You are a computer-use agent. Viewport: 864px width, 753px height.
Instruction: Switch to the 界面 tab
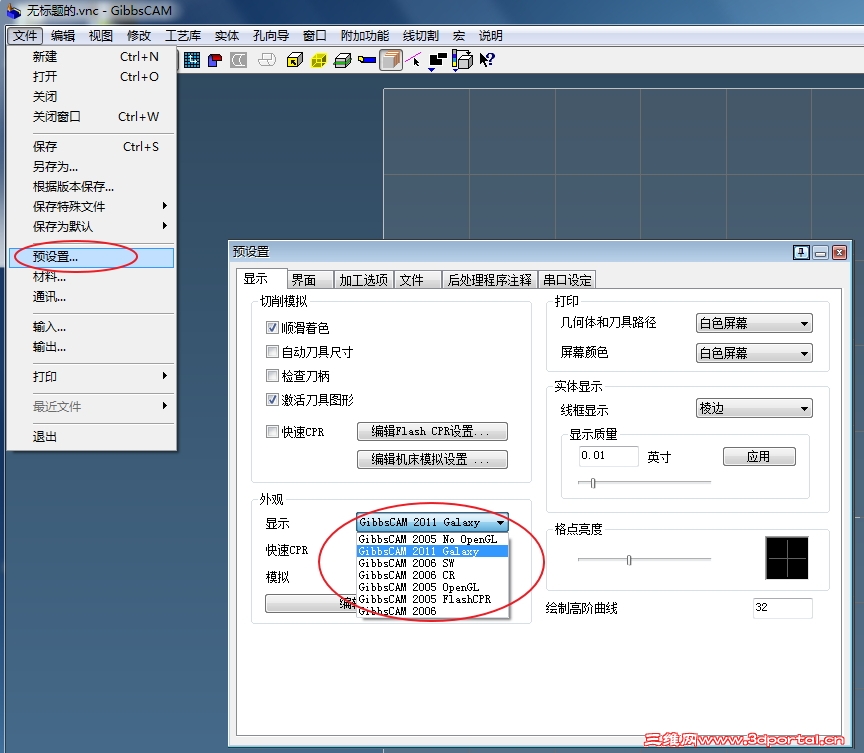pos(310,280)
